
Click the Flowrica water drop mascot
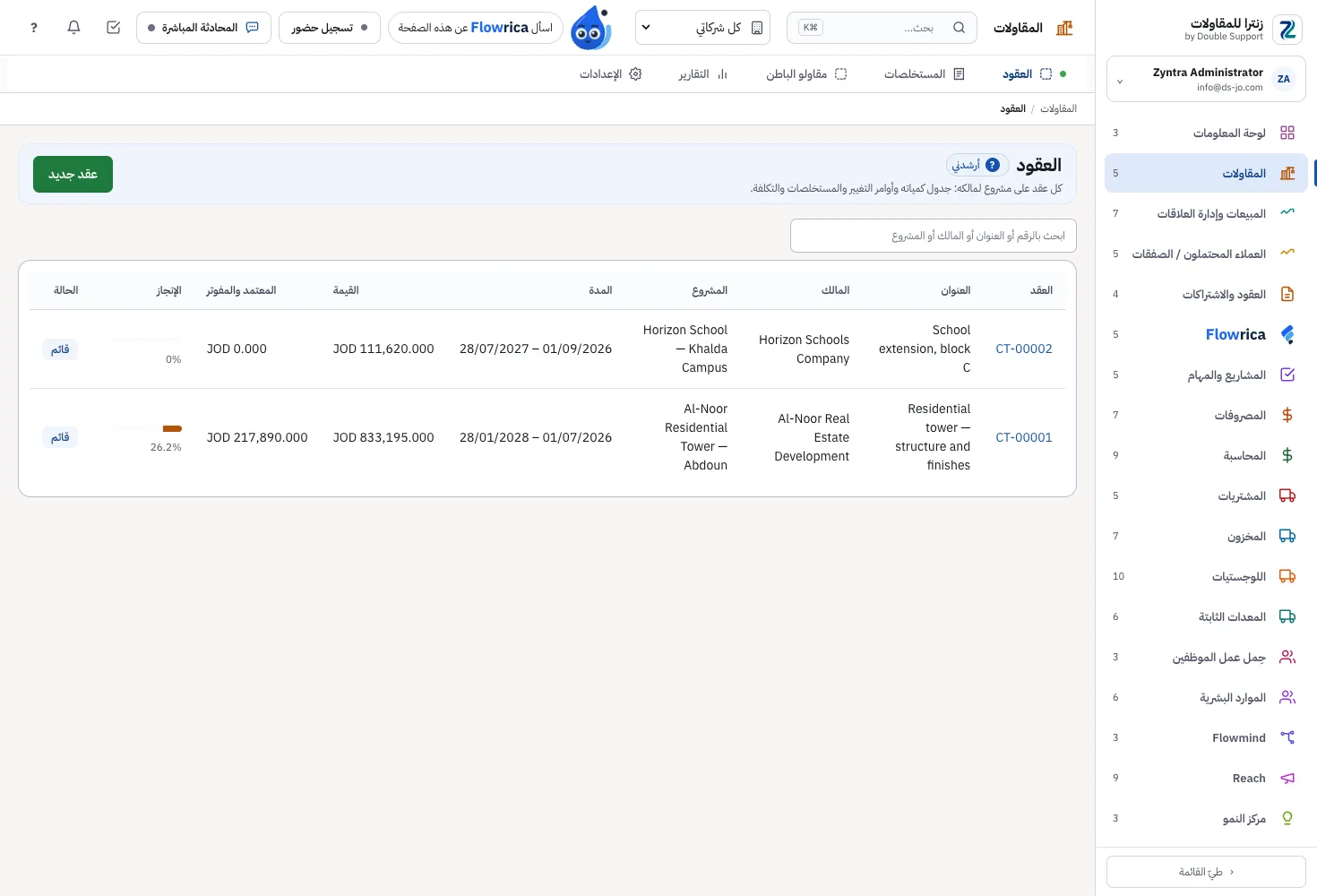coord(591,28)
